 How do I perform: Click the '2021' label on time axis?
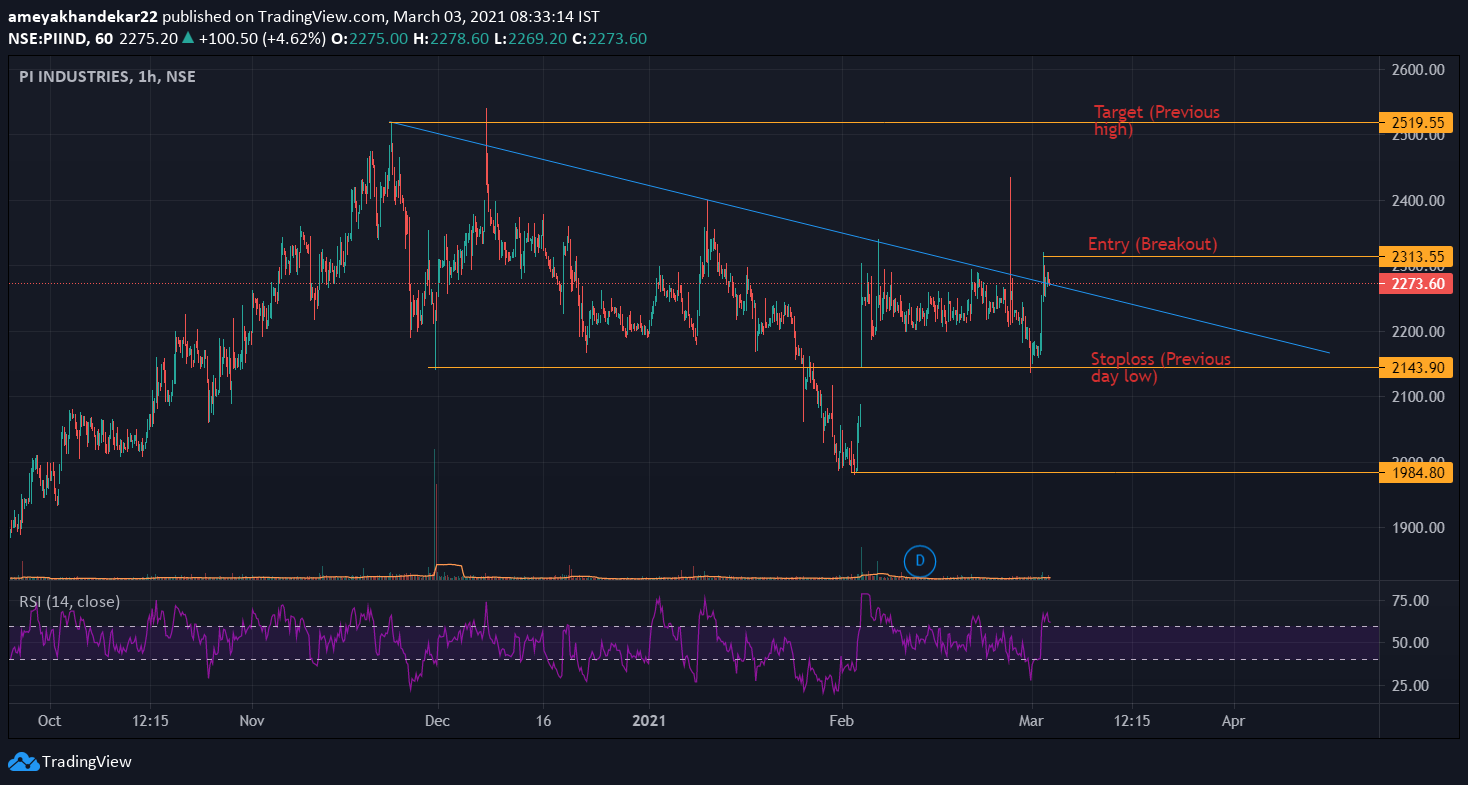pos(649,720)
